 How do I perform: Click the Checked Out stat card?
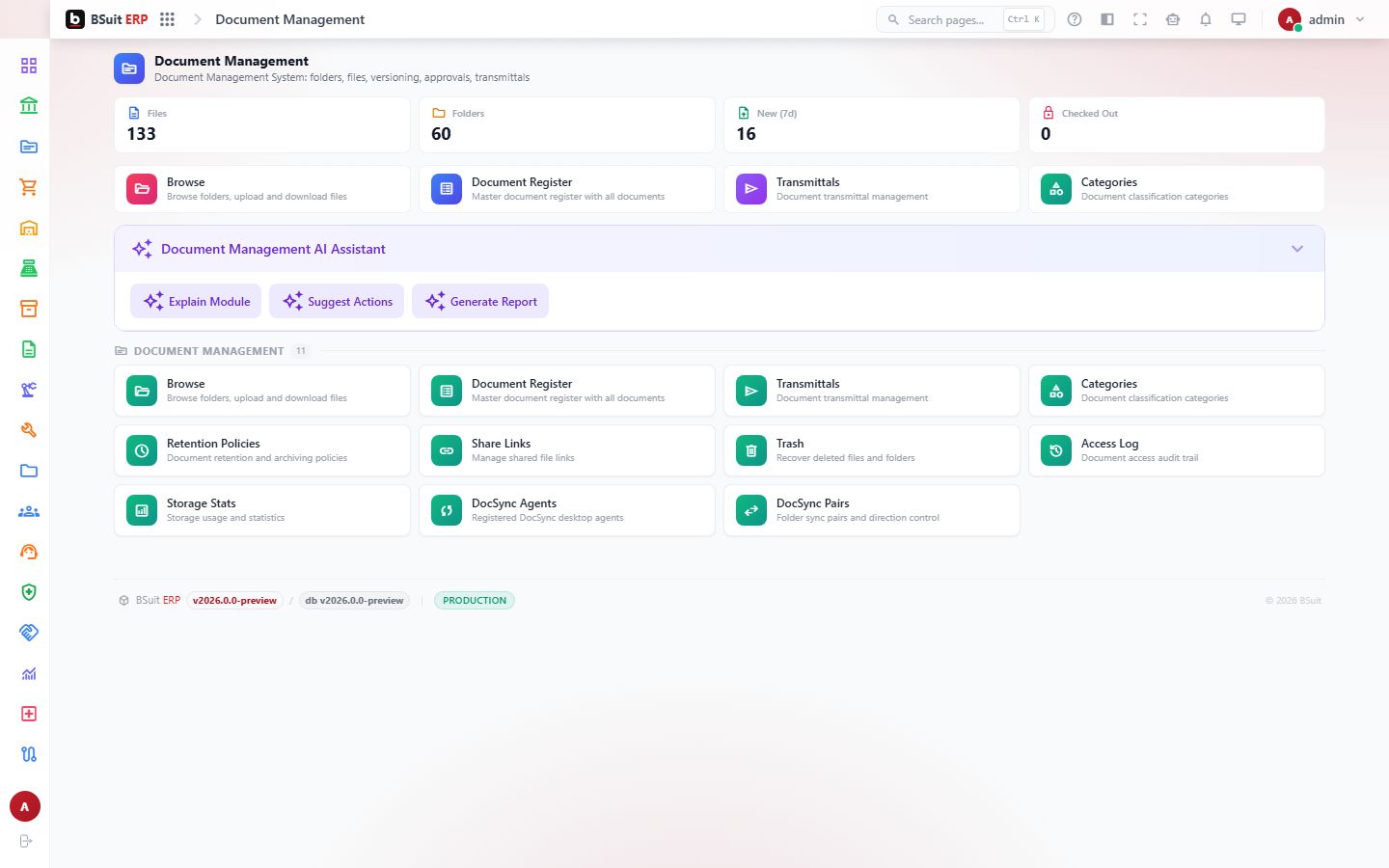[x=1177, y=124]
